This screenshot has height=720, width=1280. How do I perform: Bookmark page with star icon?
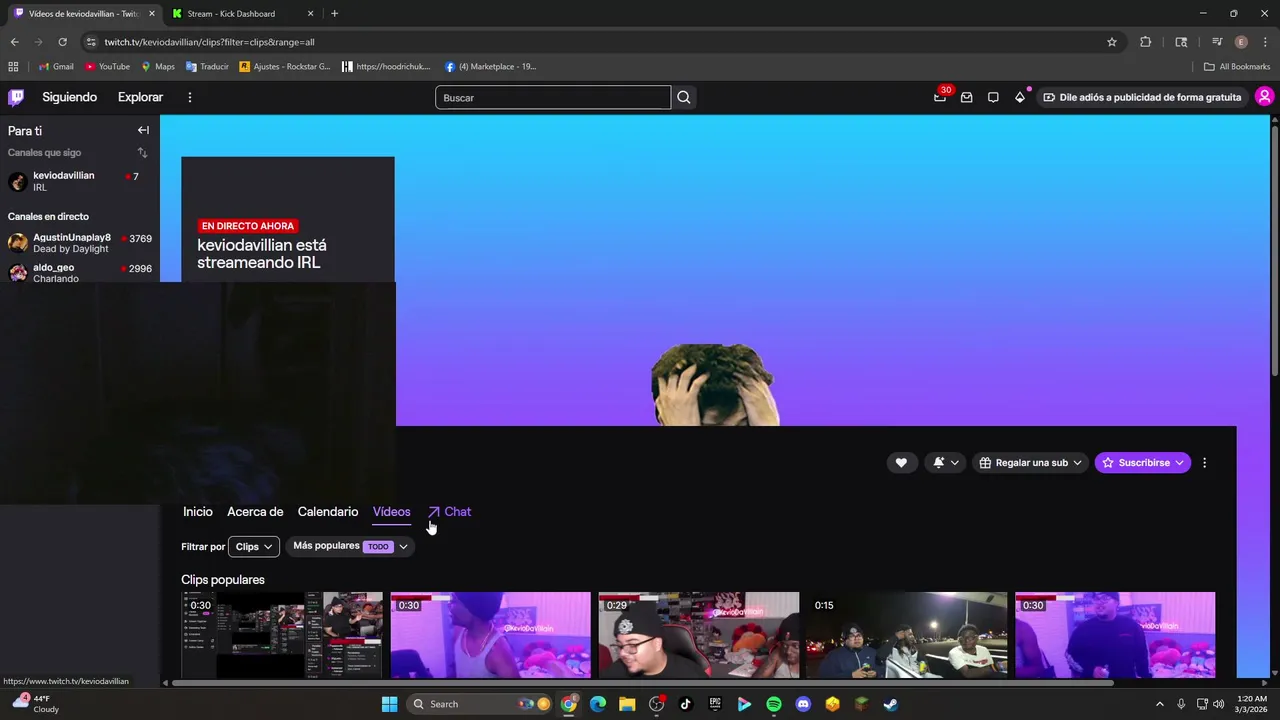(x=1111, y=42)
